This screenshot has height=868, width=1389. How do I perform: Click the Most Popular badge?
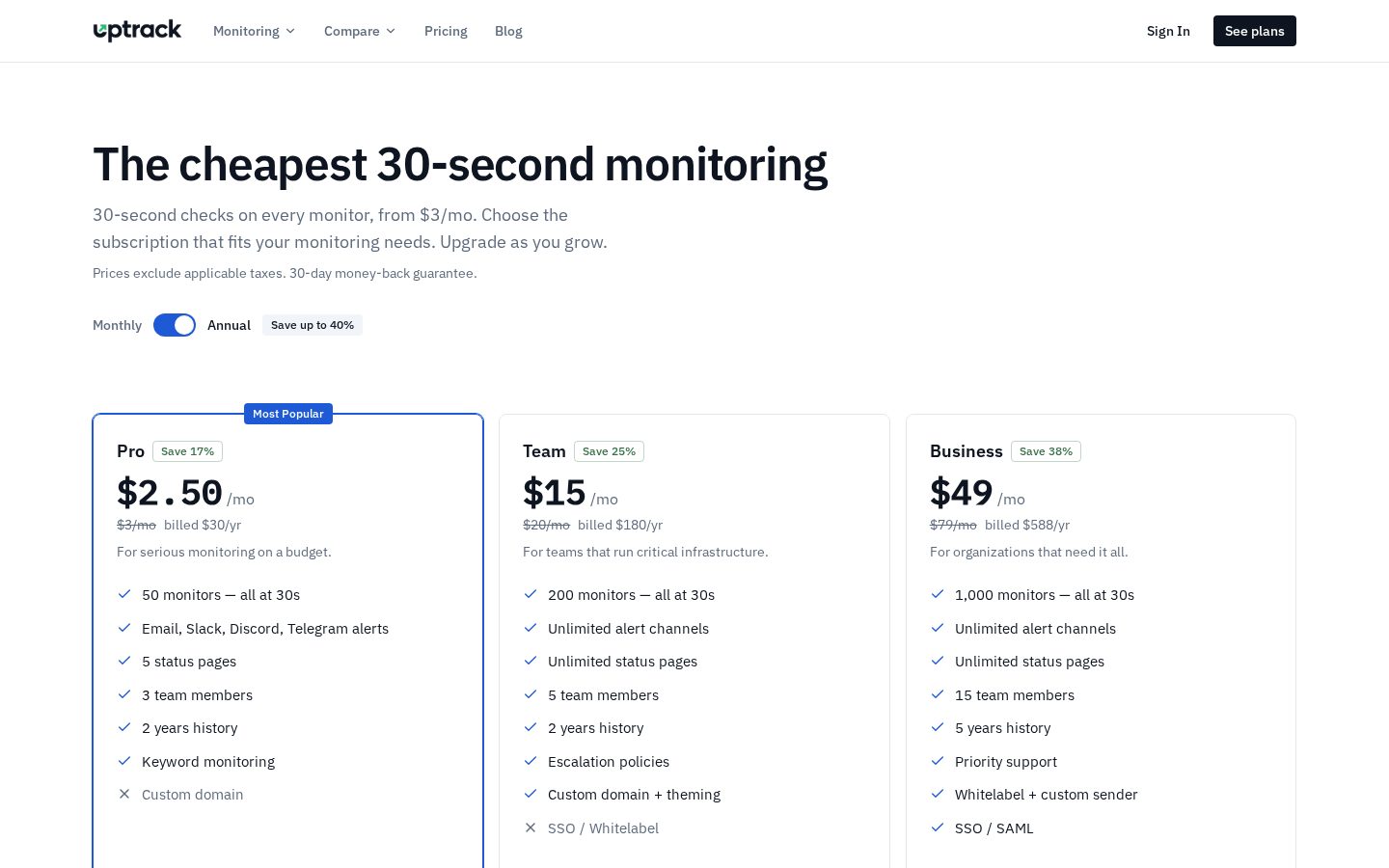tap(288, 414)
